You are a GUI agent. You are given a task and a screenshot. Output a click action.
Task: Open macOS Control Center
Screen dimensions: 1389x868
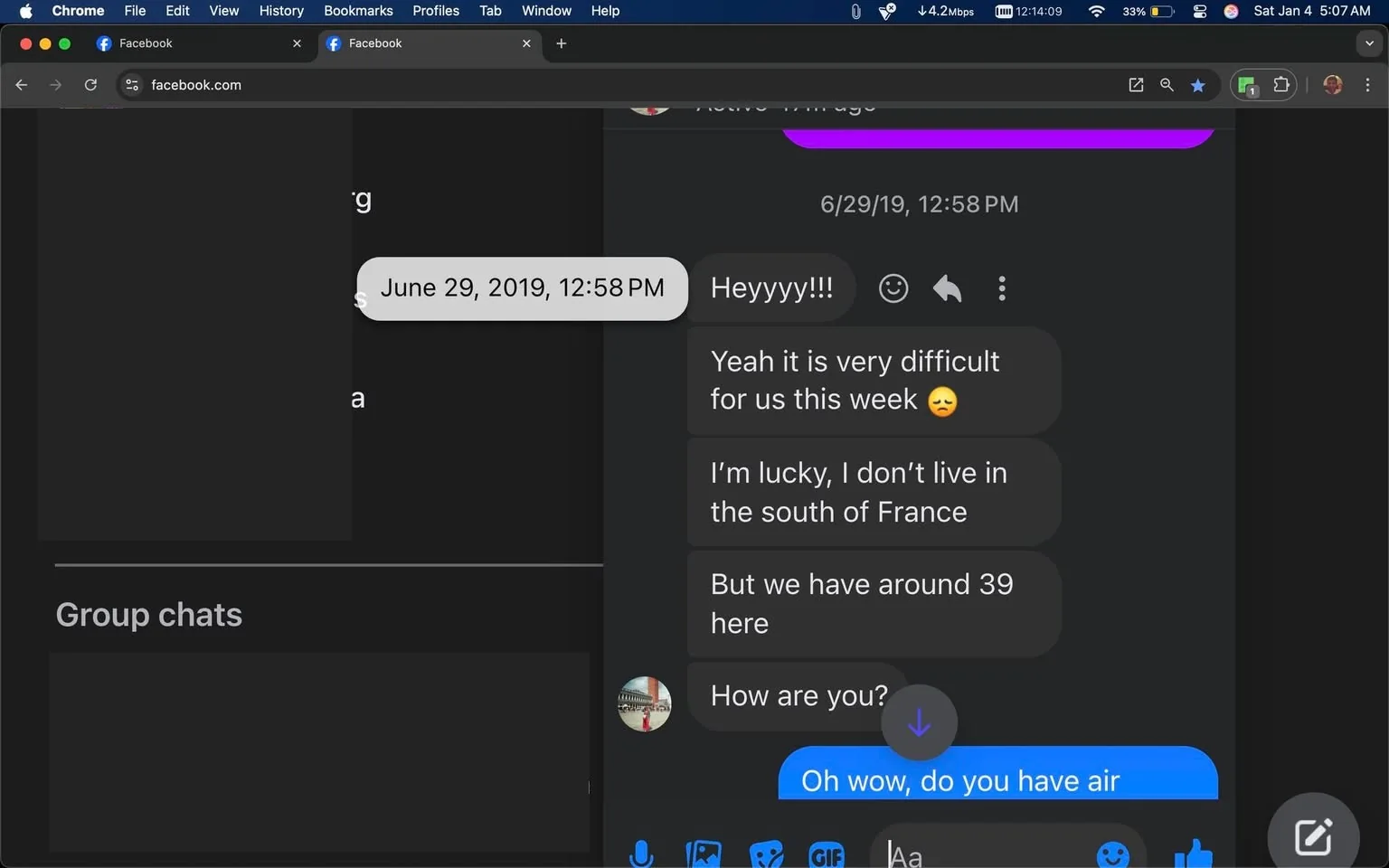pyautogui.click(x=1199, y=11)
